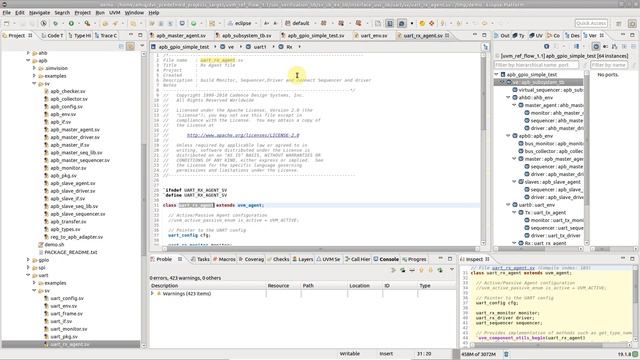
Task: Open the default dropdown in the toolbar
Action: point(314,24)
